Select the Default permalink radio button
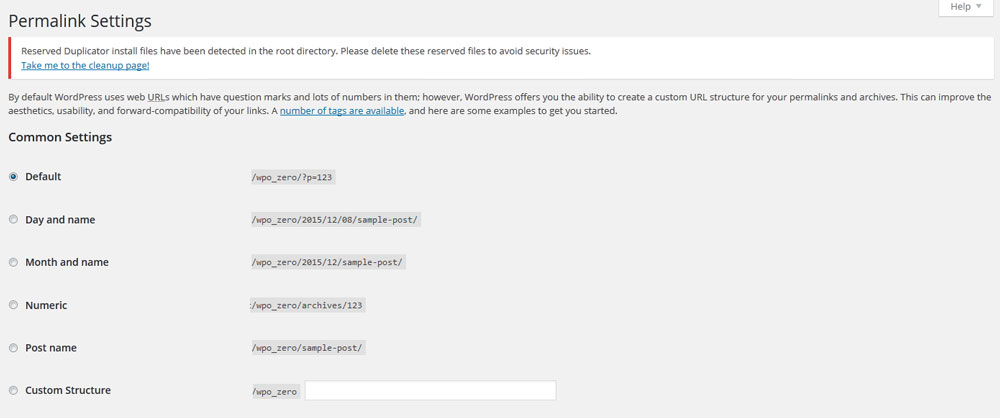This screenshot has width=1000, height=418. point(13,176)
